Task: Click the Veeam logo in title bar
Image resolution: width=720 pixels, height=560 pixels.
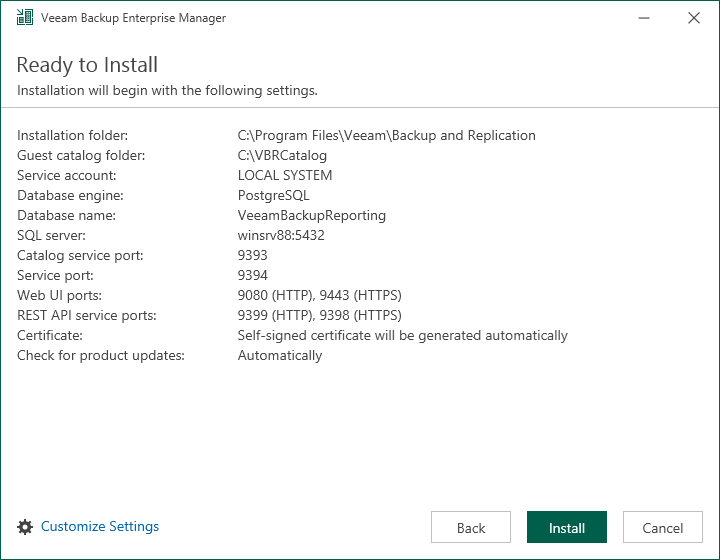Action: click(25, 18)
